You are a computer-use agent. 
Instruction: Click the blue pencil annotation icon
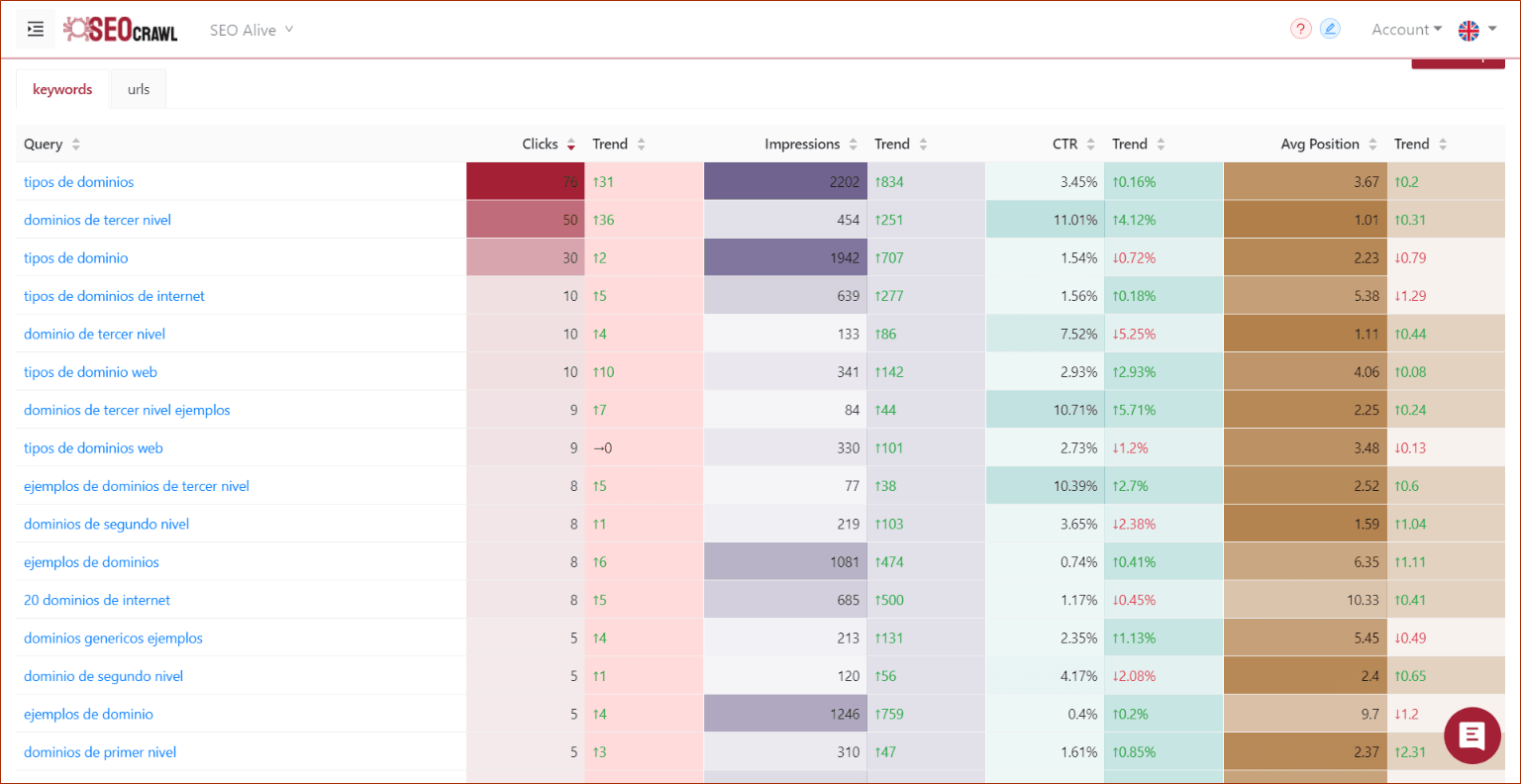click(x=1330, y=29)
